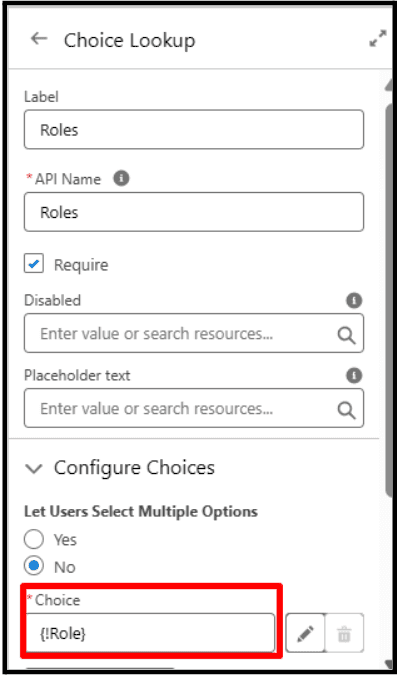Click the search icon in the Placeholder text field

(346, 410)
